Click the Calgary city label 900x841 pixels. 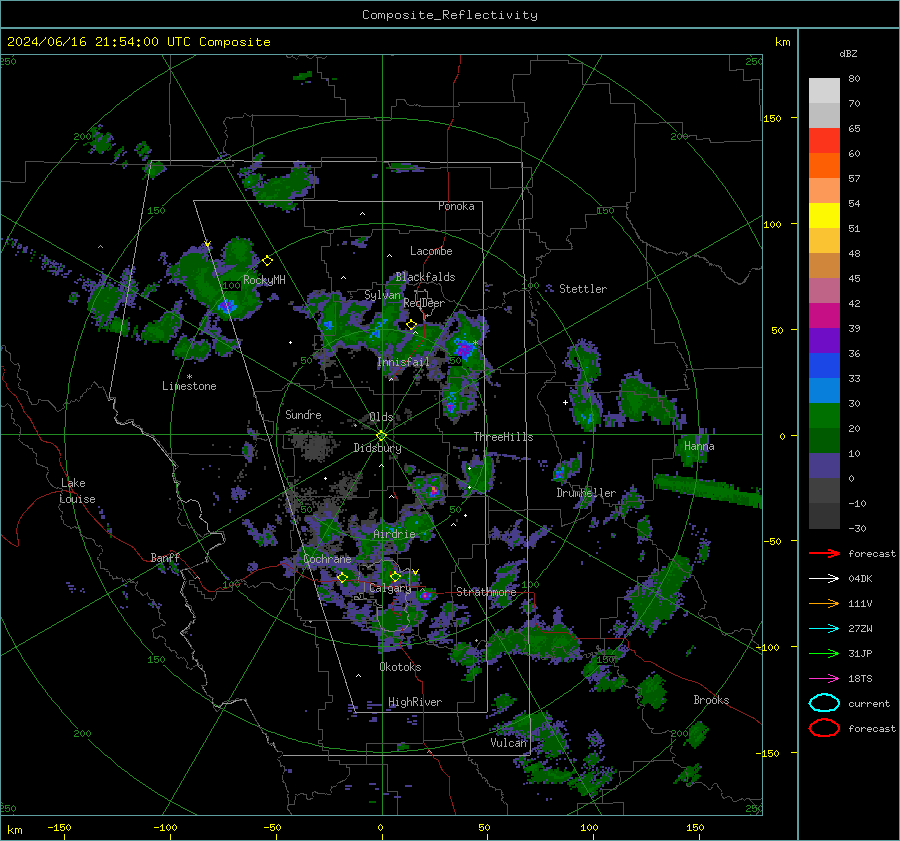click(x=390, y=588)
